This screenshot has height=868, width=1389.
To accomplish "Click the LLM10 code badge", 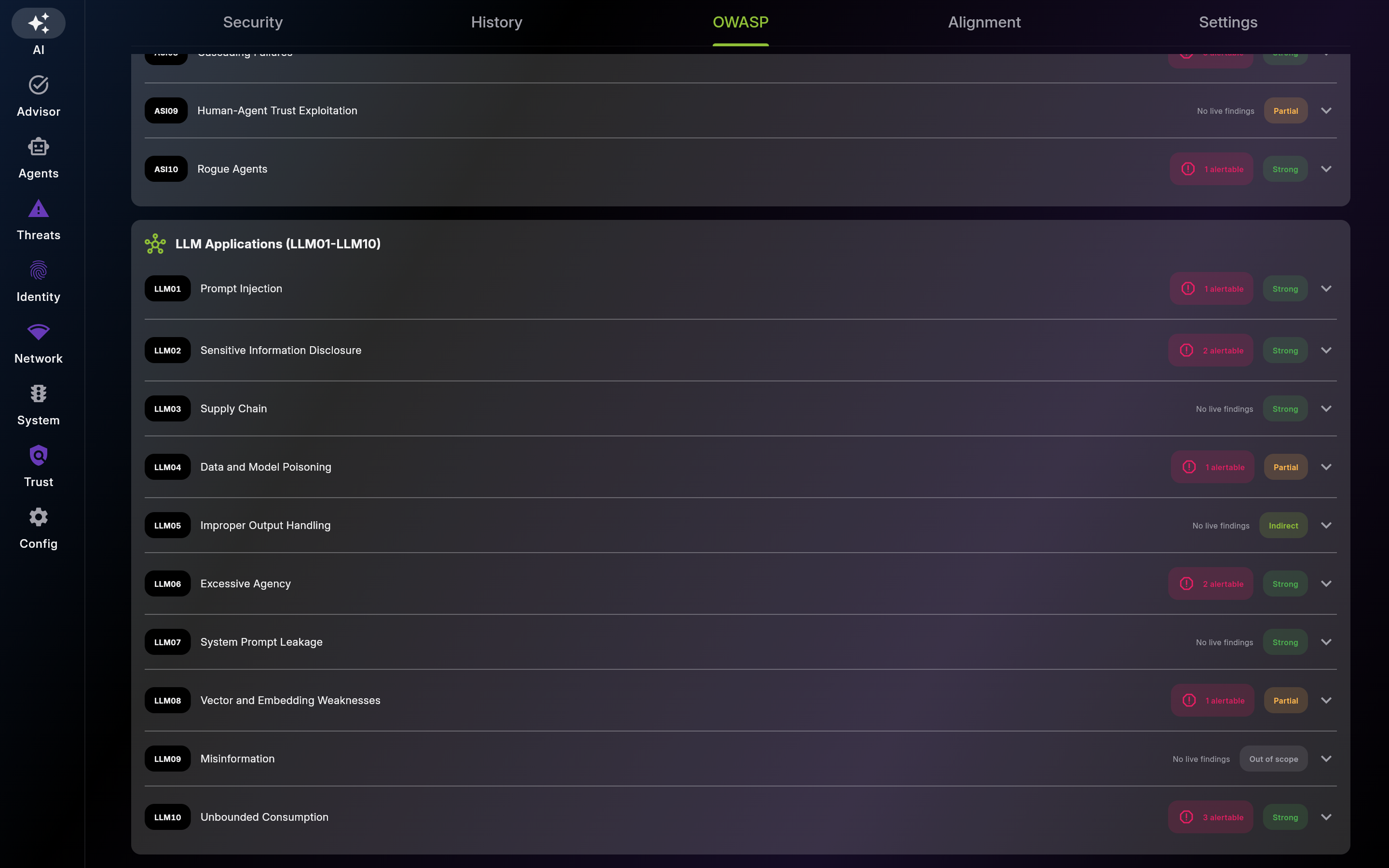I will pyautogui.click(x=168, y=817).
